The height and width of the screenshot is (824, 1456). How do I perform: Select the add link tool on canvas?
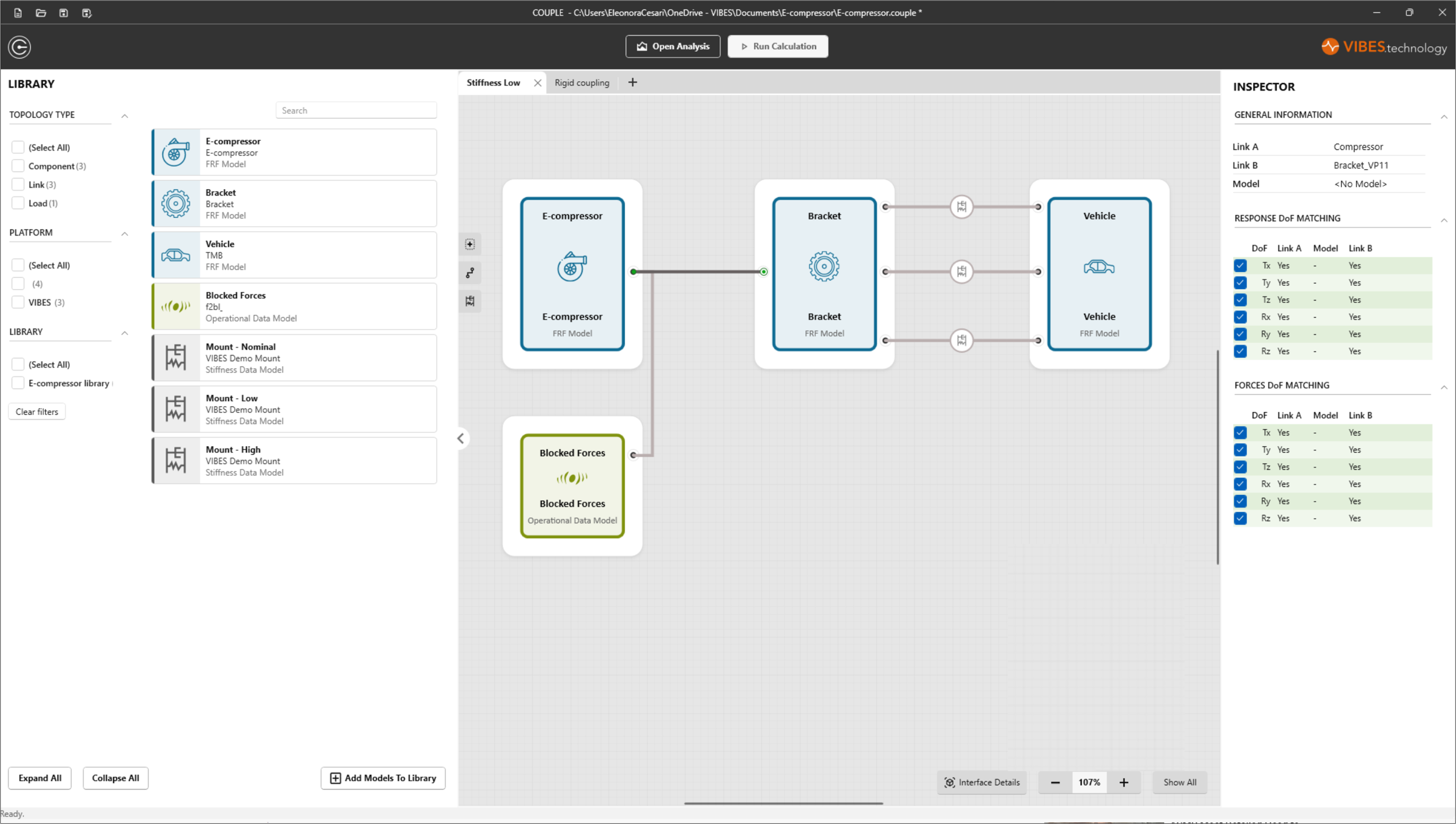point(470,273)
